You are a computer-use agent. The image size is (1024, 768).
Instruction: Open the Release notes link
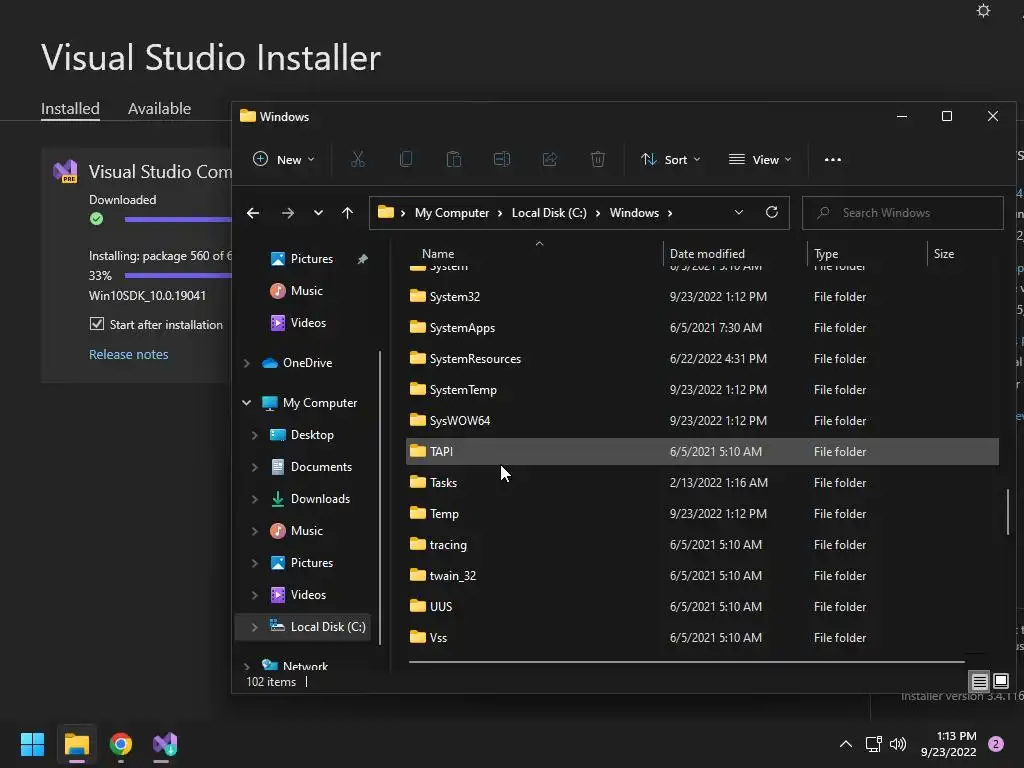click(129, 354)
